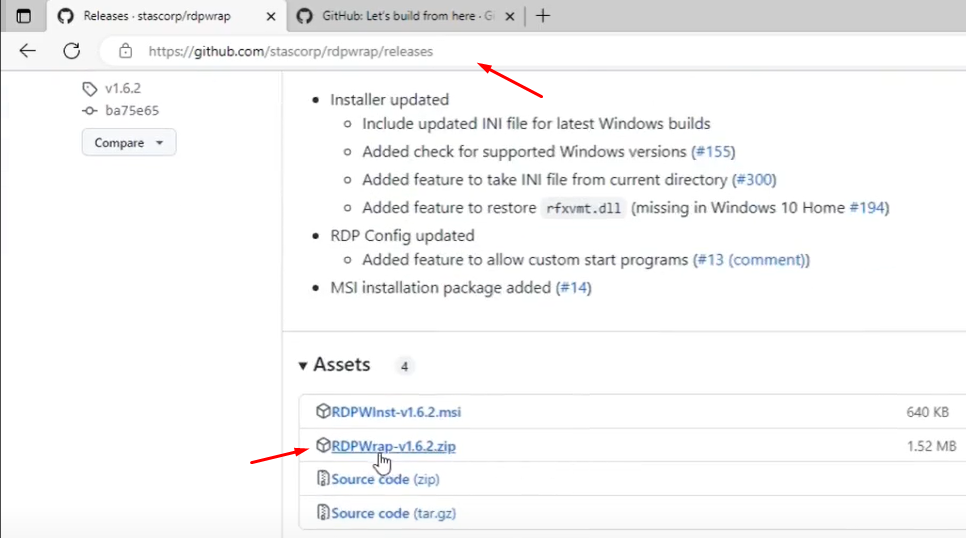The image size is (966, 538).
Task: Click the package icon beside RDPWrap-v1.6.2.zip
Action: pyautogui.click(x=323, y=445)
